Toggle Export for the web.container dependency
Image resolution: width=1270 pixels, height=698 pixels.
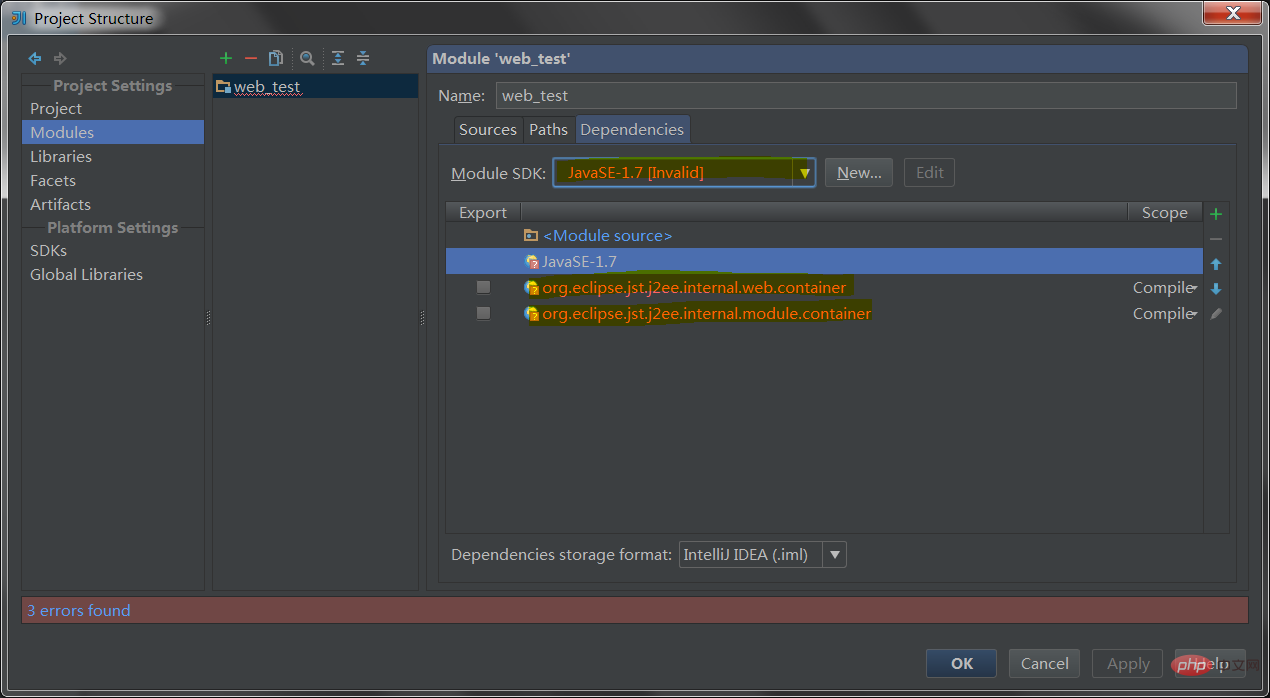coord(483,288)
